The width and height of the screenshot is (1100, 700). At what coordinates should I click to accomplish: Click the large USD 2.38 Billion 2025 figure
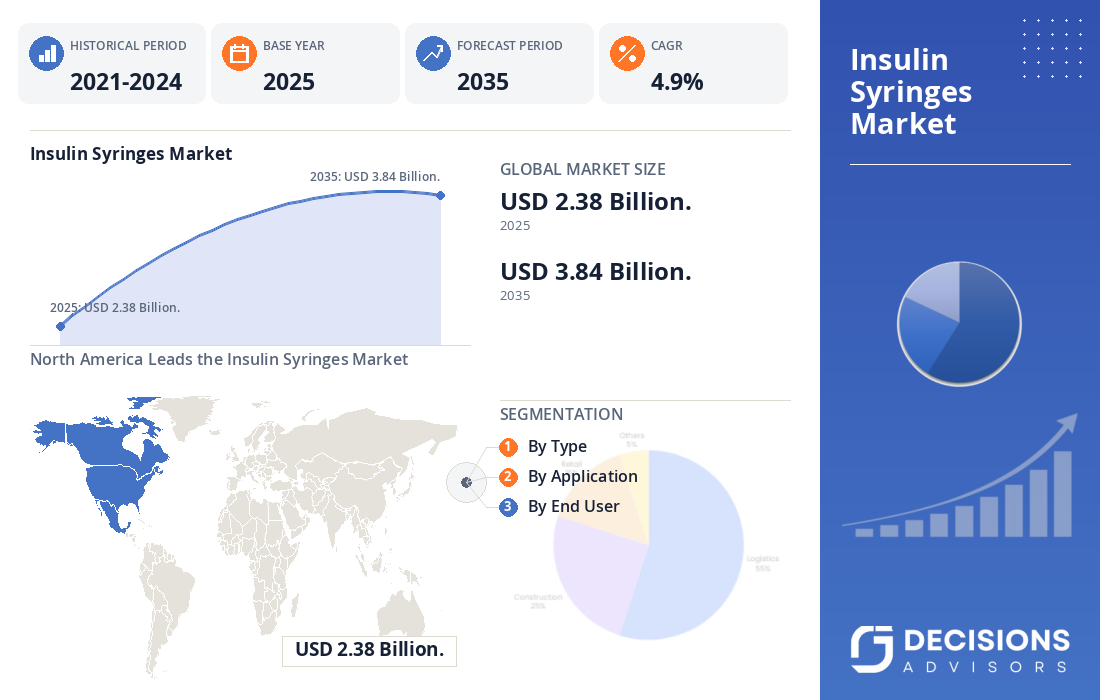click(596, 202)
